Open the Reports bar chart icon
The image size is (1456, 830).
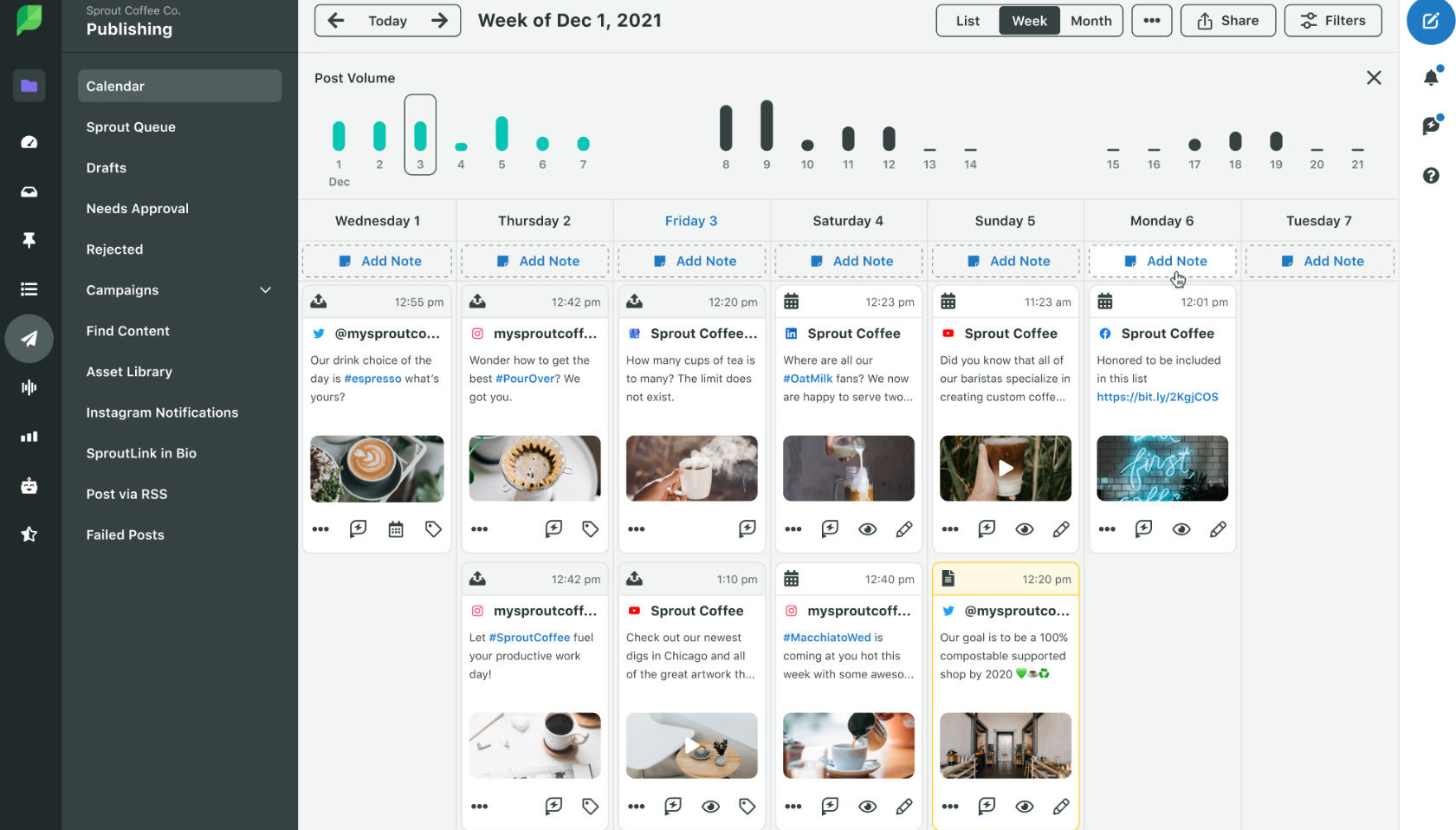pyautogui.click(x=29, y=437)
